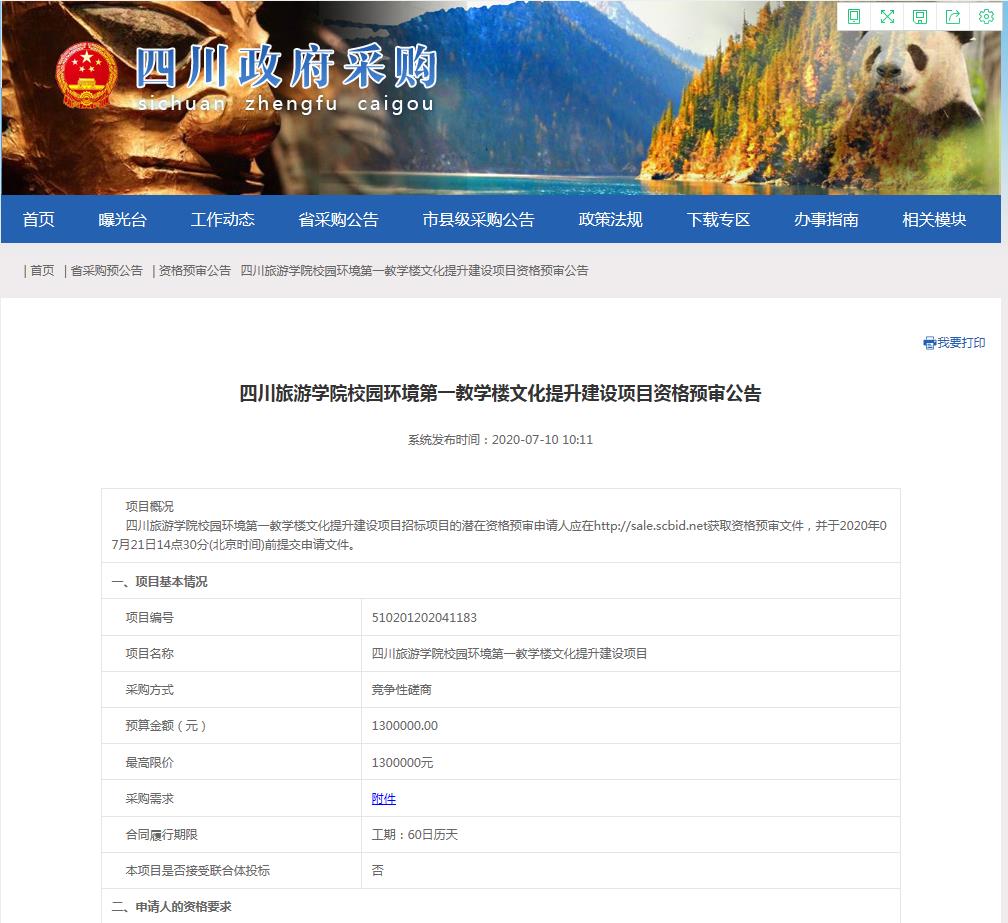
Task: Click the printer icon beside 我要打印
Action: coord(930,343)
